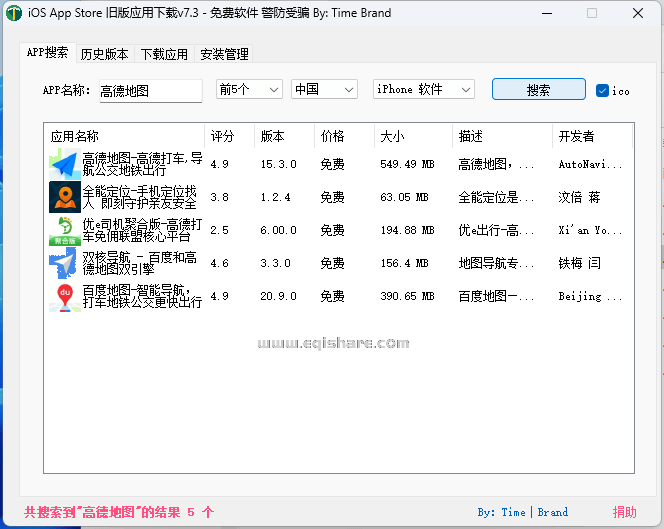Image resolution: width=664 pixels, height=529 pixels.
Task: Click description cell 百度地图—...
Action: pos(496,296)
